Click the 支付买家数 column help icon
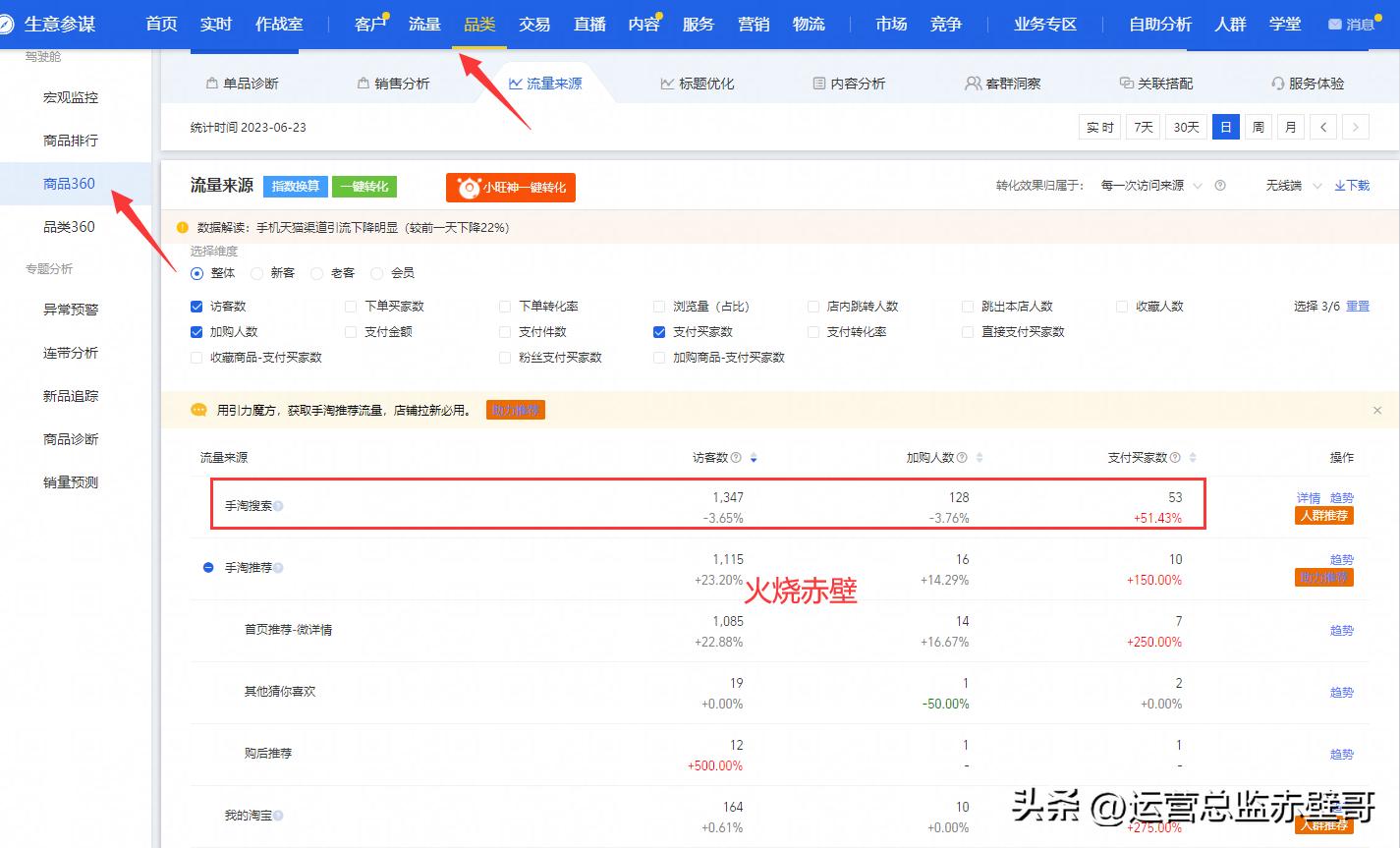This screenshot has width=1400, height=848. point(1175,458)
